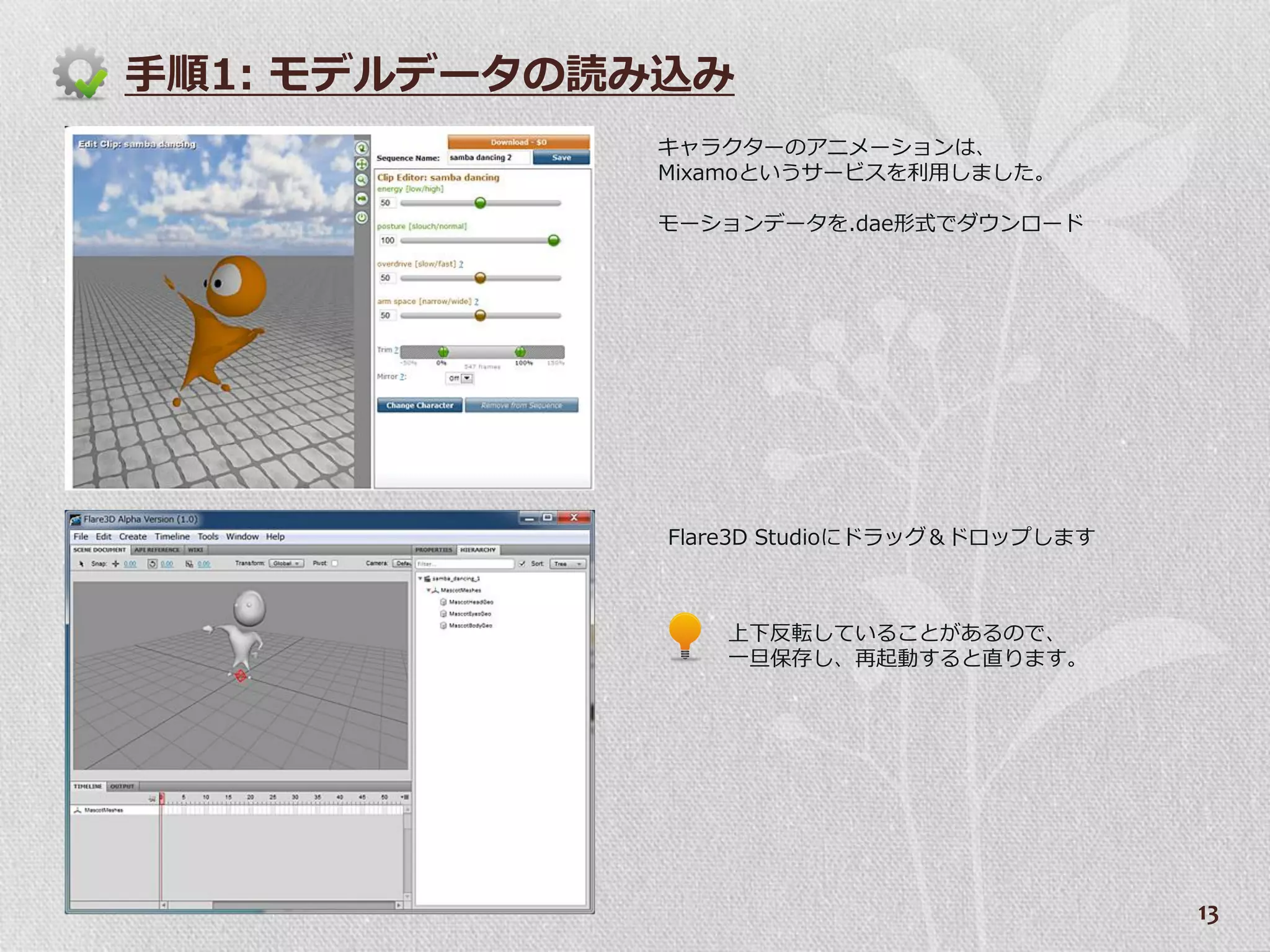Viewport: 1270px width, 952px height.
Task: Click the rotation snap icon
Action: (153, 564)
